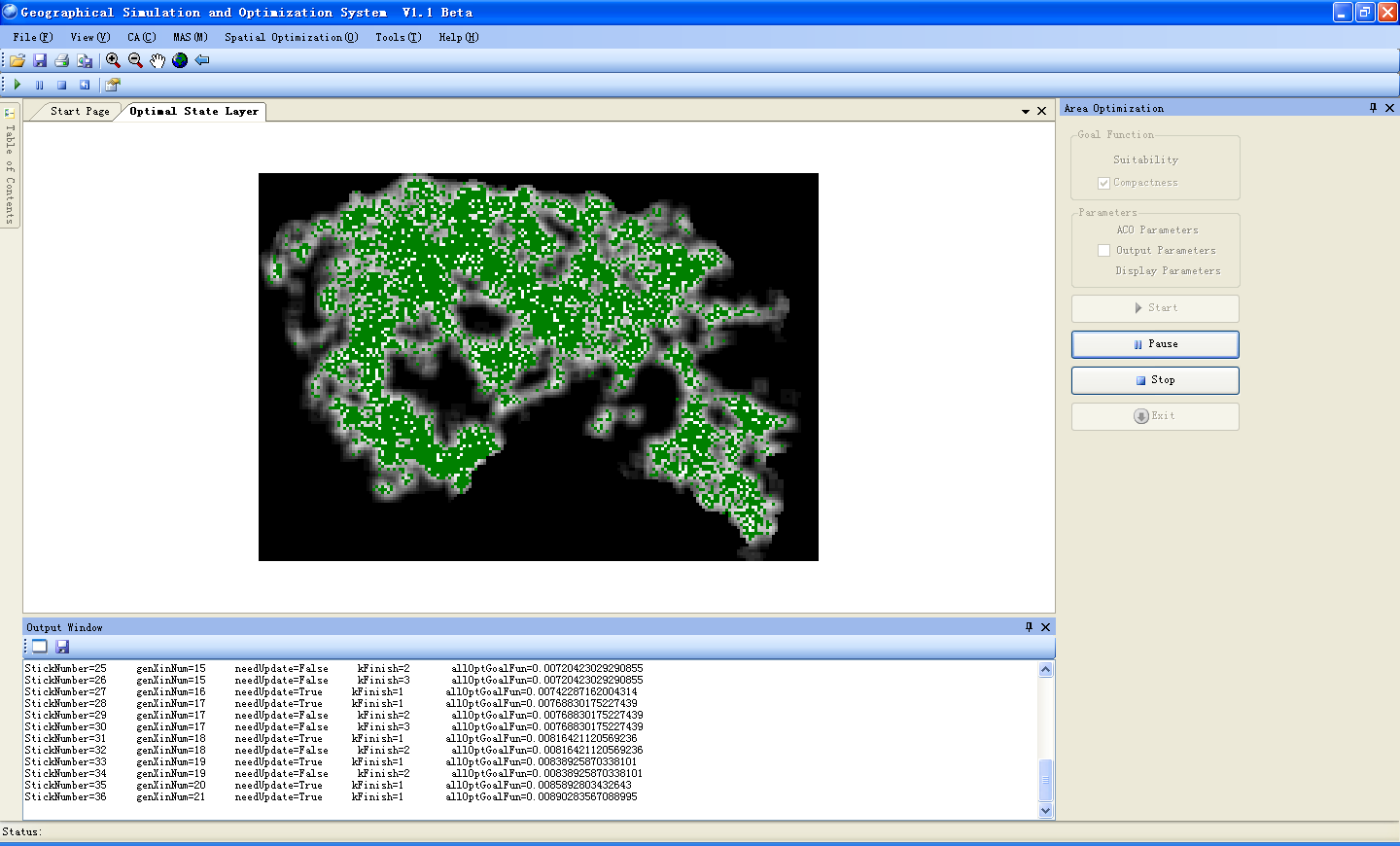Open the Help menu
Image resolution: width=1400 pixels, height=846 pixels.
(x=458, y=37)
